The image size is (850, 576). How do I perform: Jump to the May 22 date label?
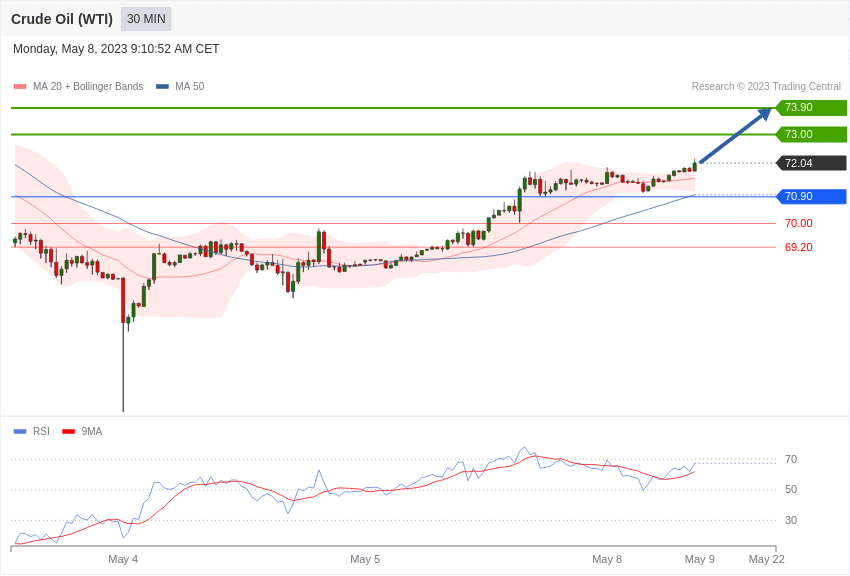(767, 559)
